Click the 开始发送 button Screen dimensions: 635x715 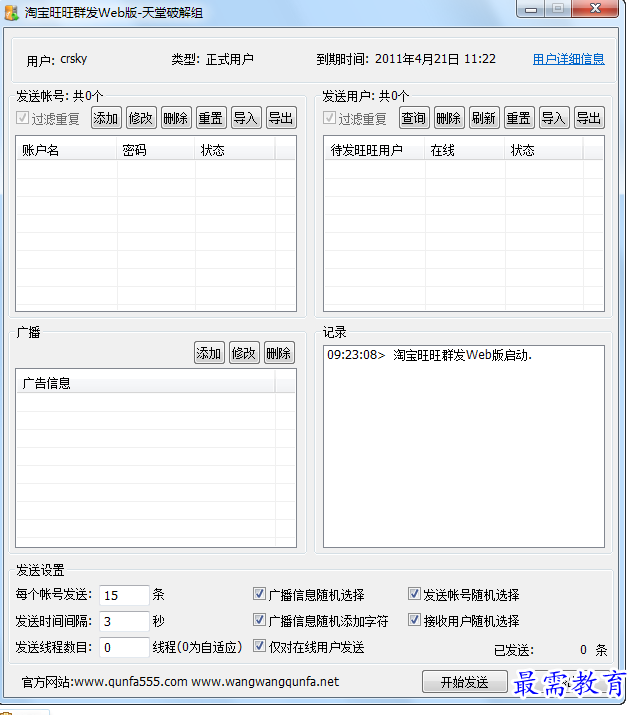pos(465,682)
